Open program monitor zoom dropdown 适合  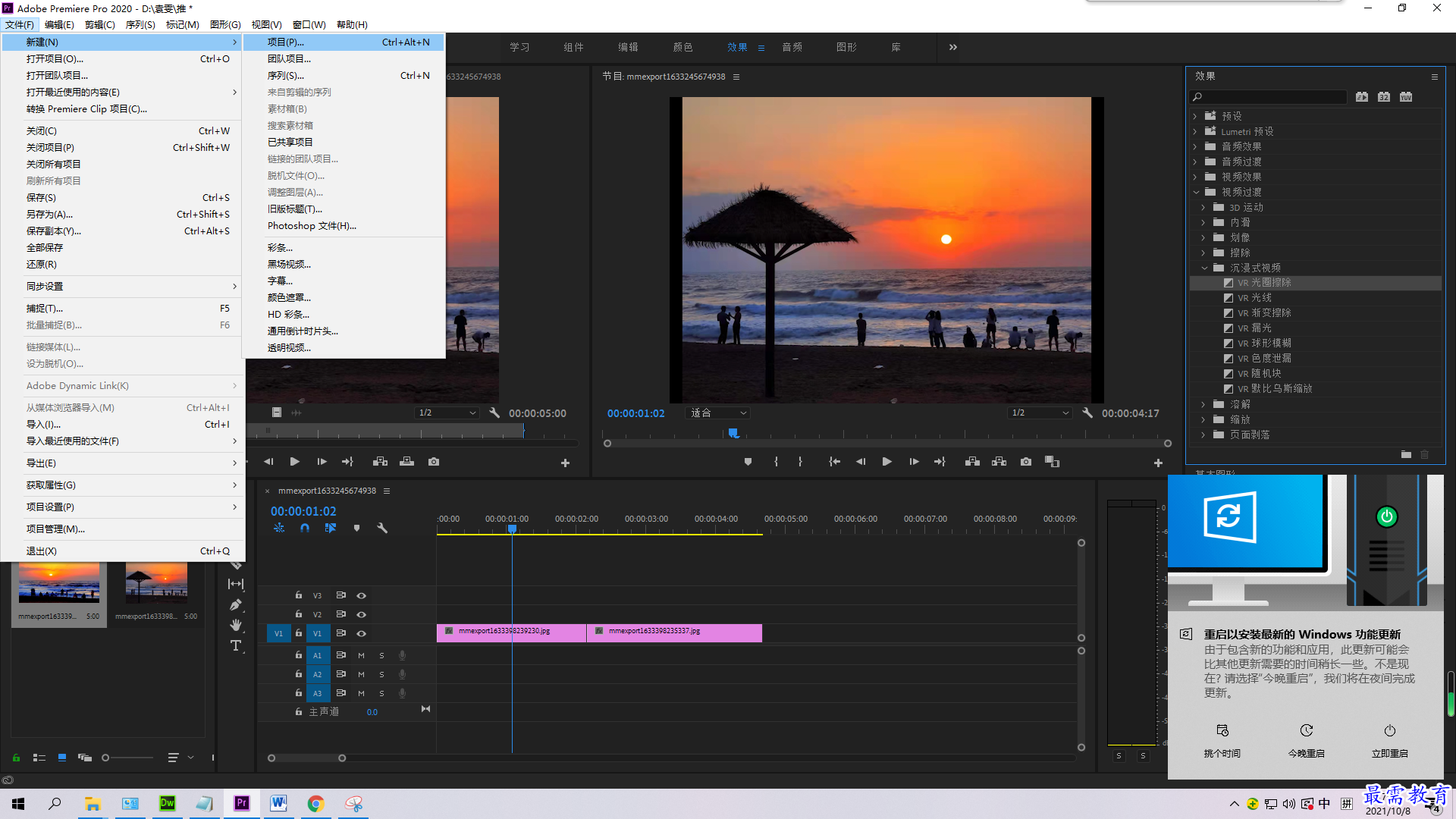[x=717, y=413]
